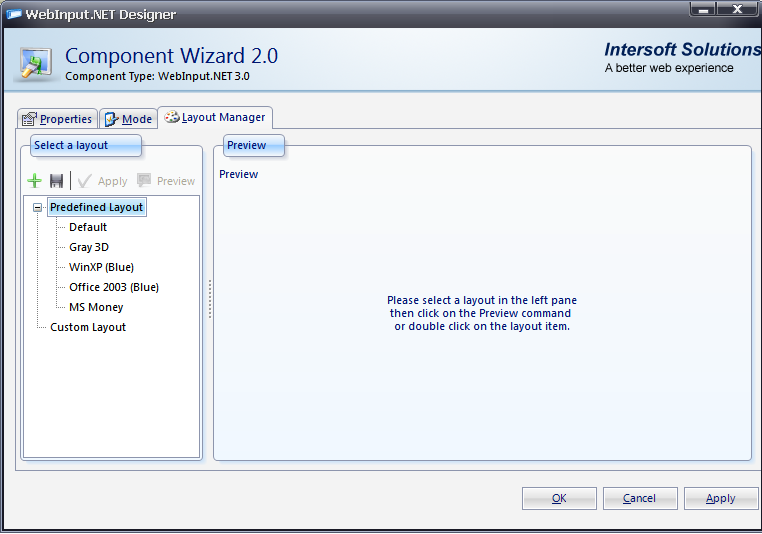Open the Properties tab
Viewport: 762px width, 534px height.
pyautogui.click(x=57, y=119)
